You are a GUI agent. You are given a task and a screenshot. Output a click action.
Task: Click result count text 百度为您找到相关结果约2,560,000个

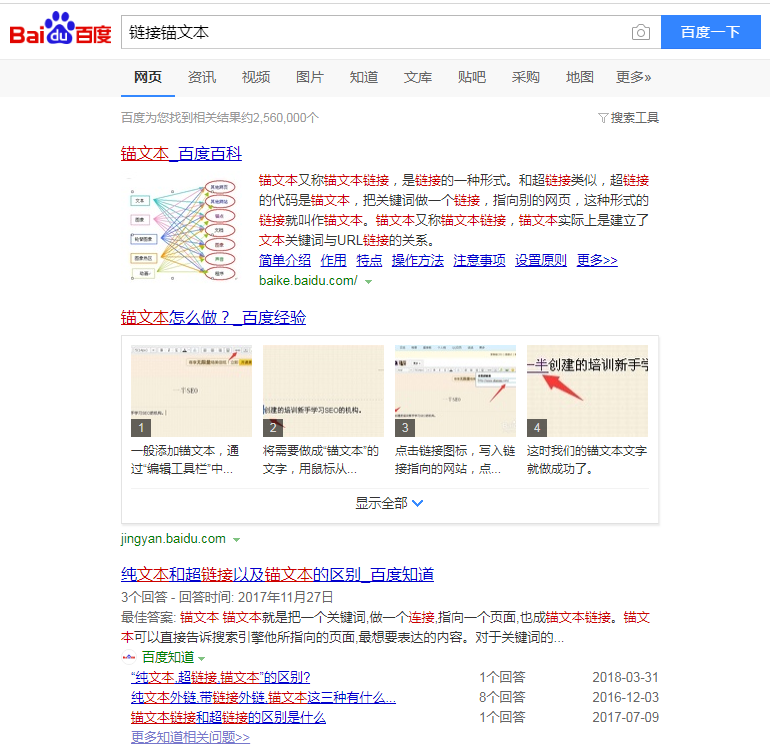click(x=220, y=118)
